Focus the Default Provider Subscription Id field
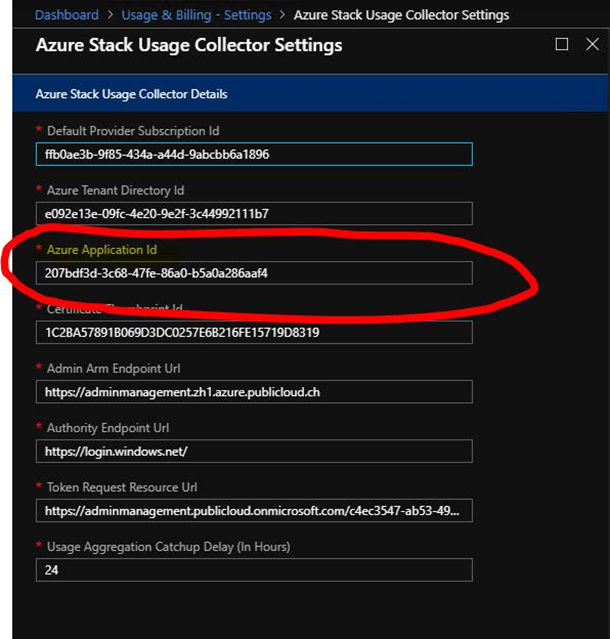Image resolution: width=610 pixels, height=639 pixels. tap(254, 154)
